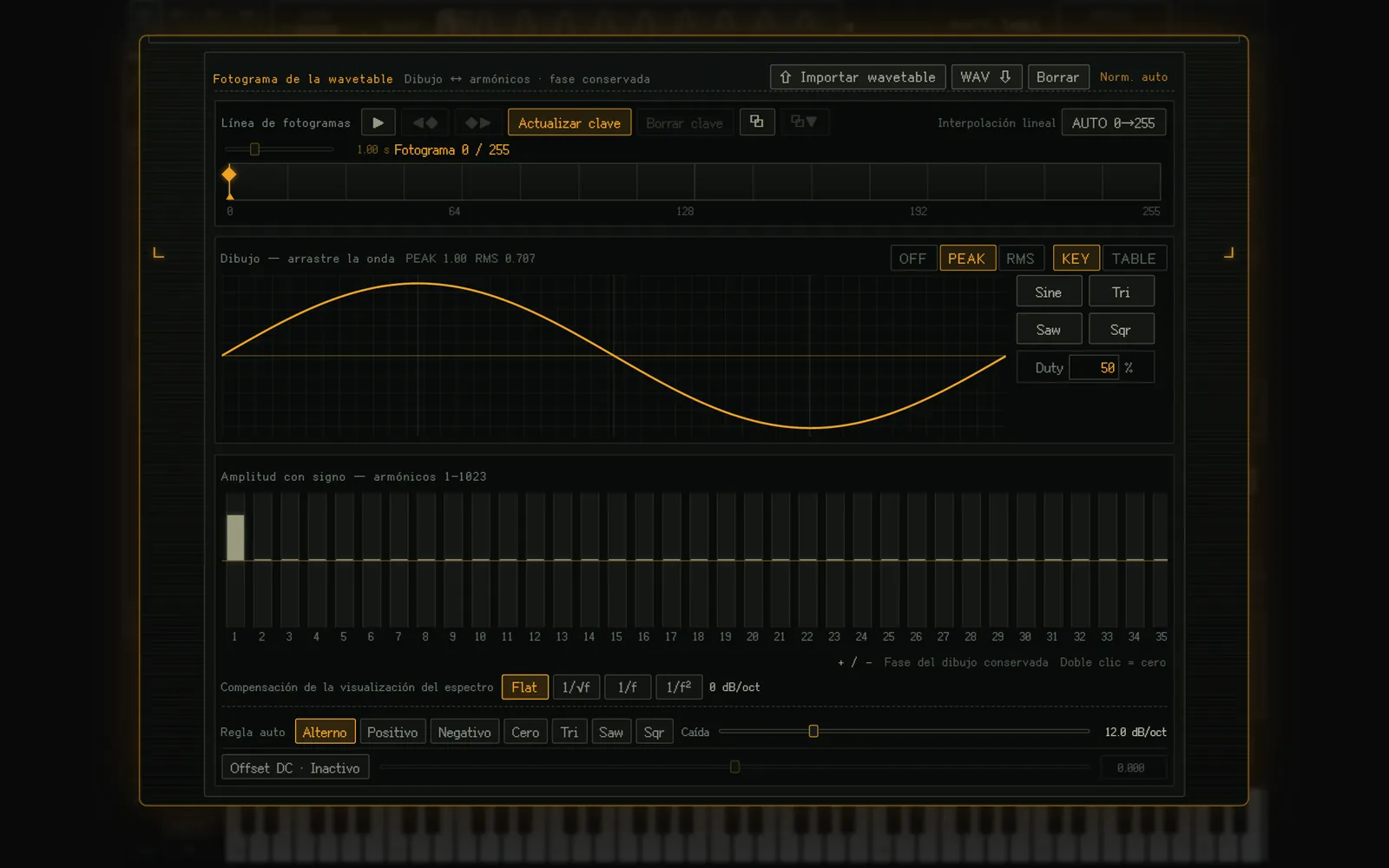Viewport: 1389px width, 868px height.
Task: Open the AUTO 0→255 interpolation range
Action: [1113, 123]
